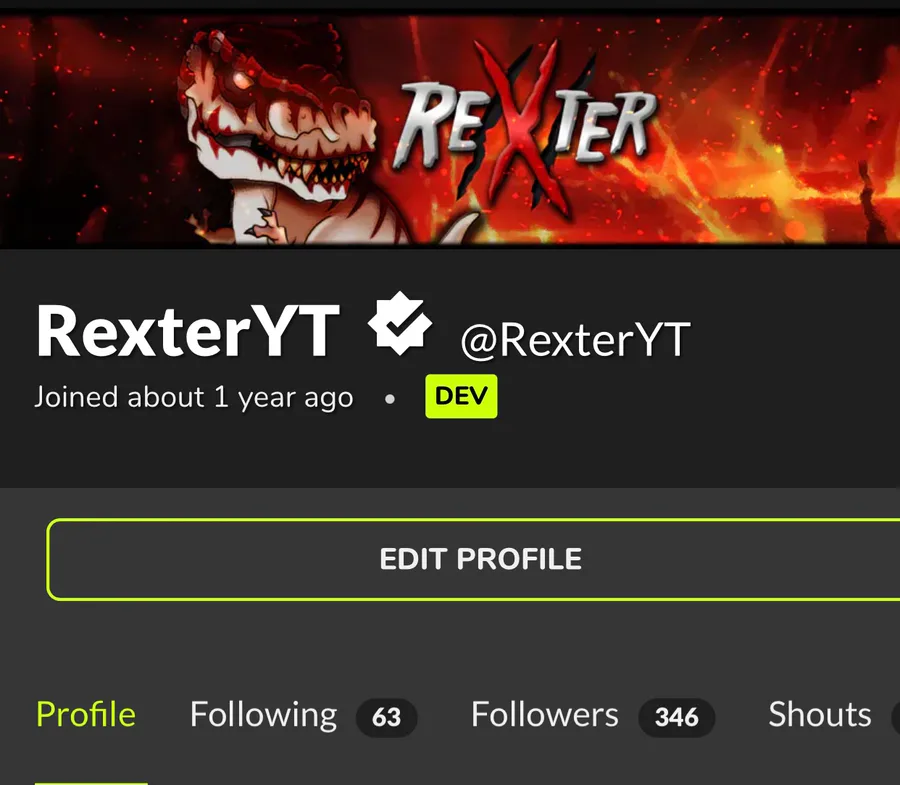Click the dot separator before DEV
The height and width of the screenshot is (785, 900).
[390, 398]
